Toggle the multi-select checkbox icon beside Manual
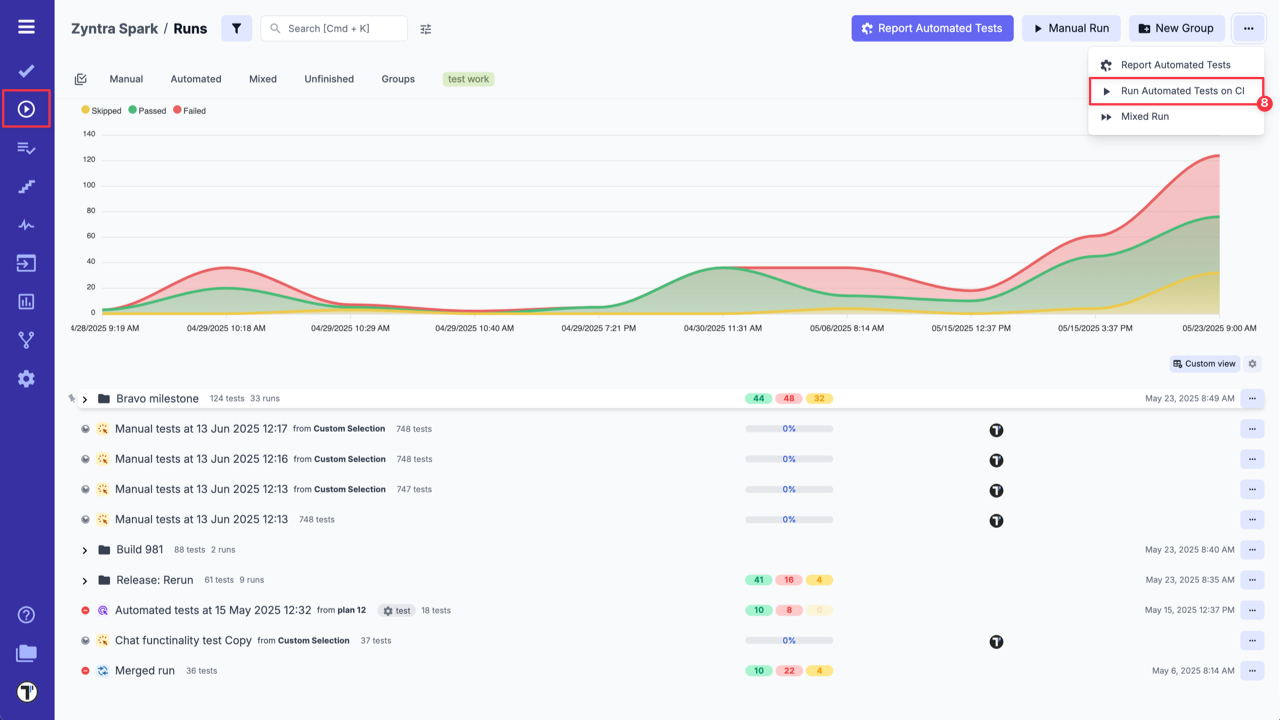 [x=81, y=79]
